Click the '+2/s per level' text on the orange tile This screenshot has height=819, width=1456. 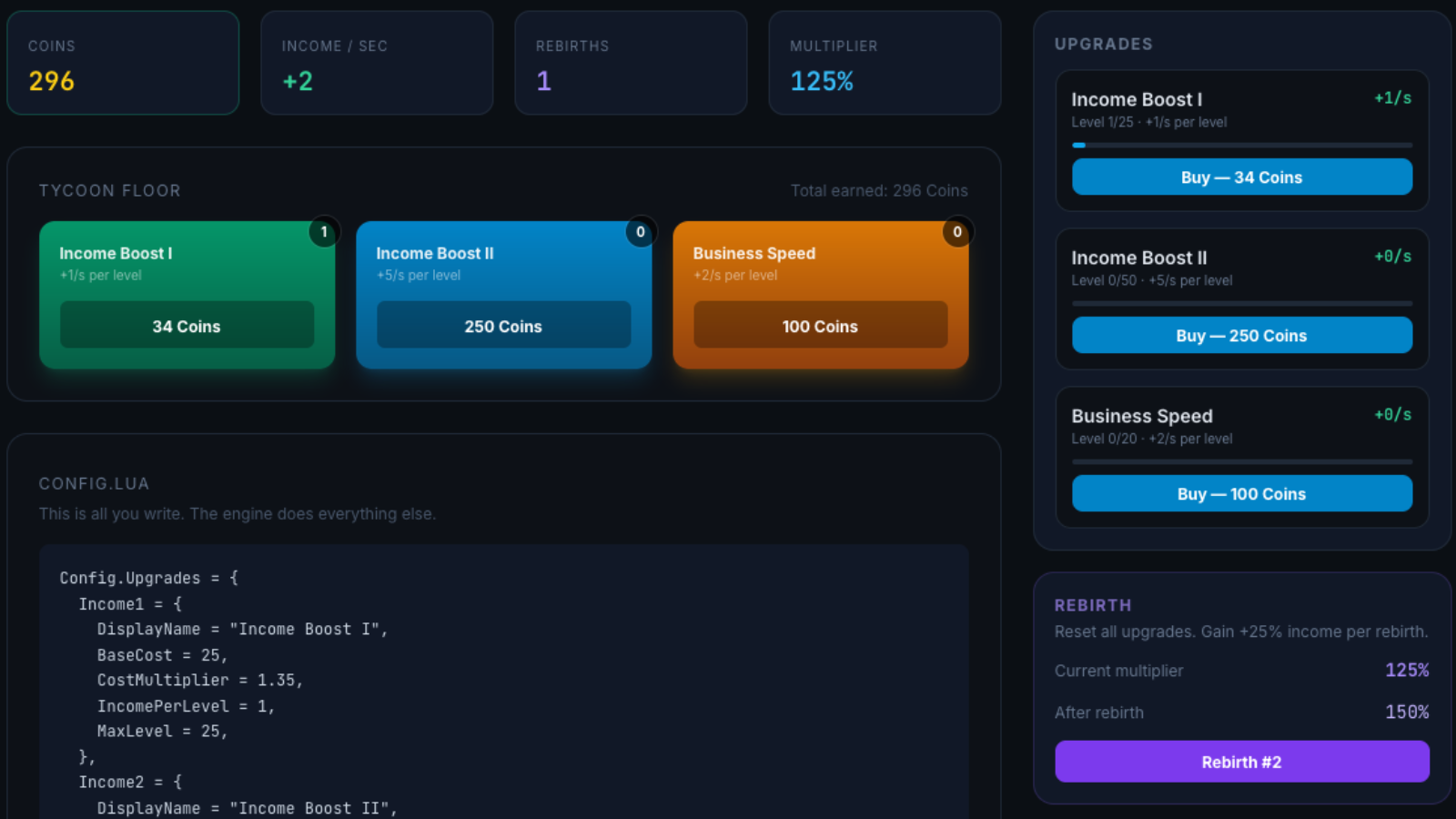pyautogui.click(x=735, y=276)
